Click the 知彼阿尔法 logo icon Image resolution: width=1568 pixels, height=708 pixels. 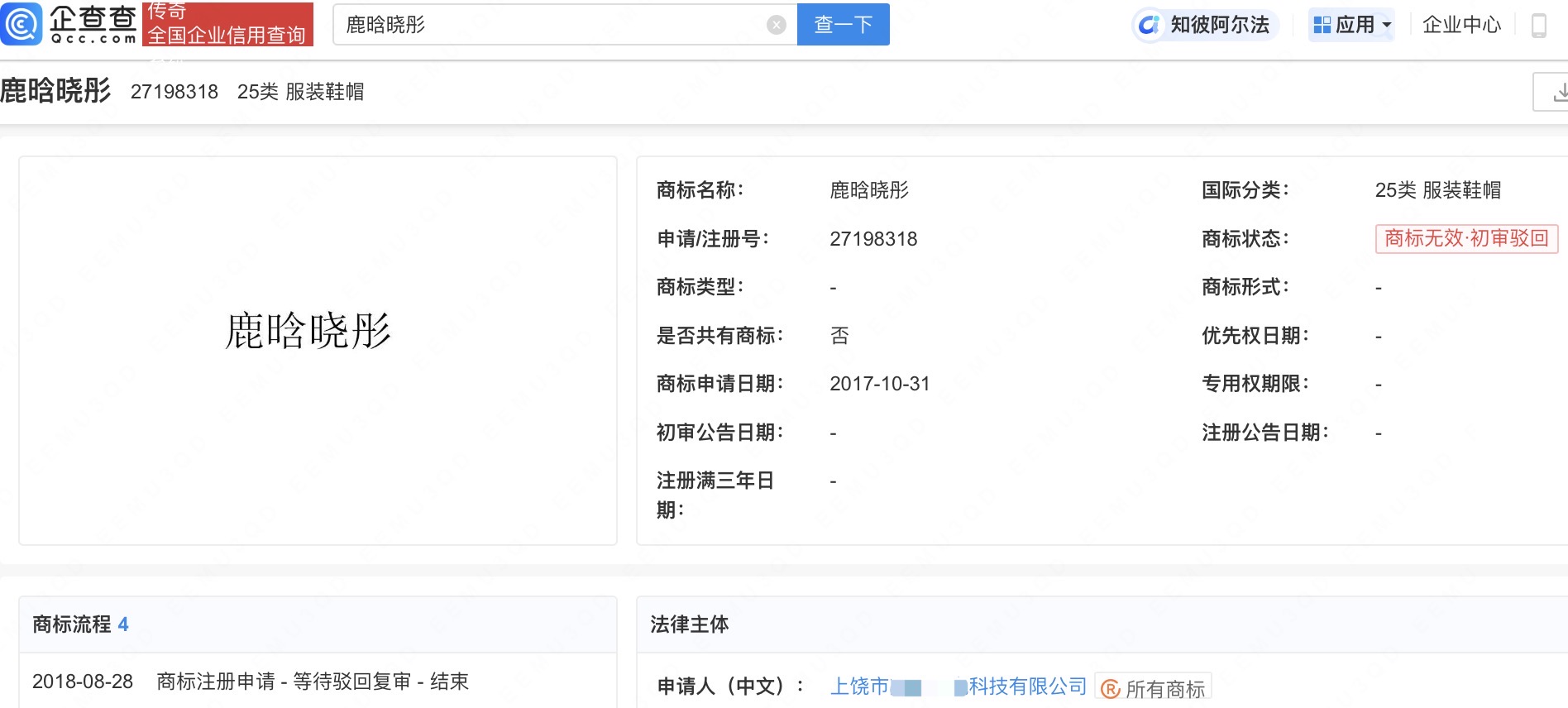coord(1150,25)
